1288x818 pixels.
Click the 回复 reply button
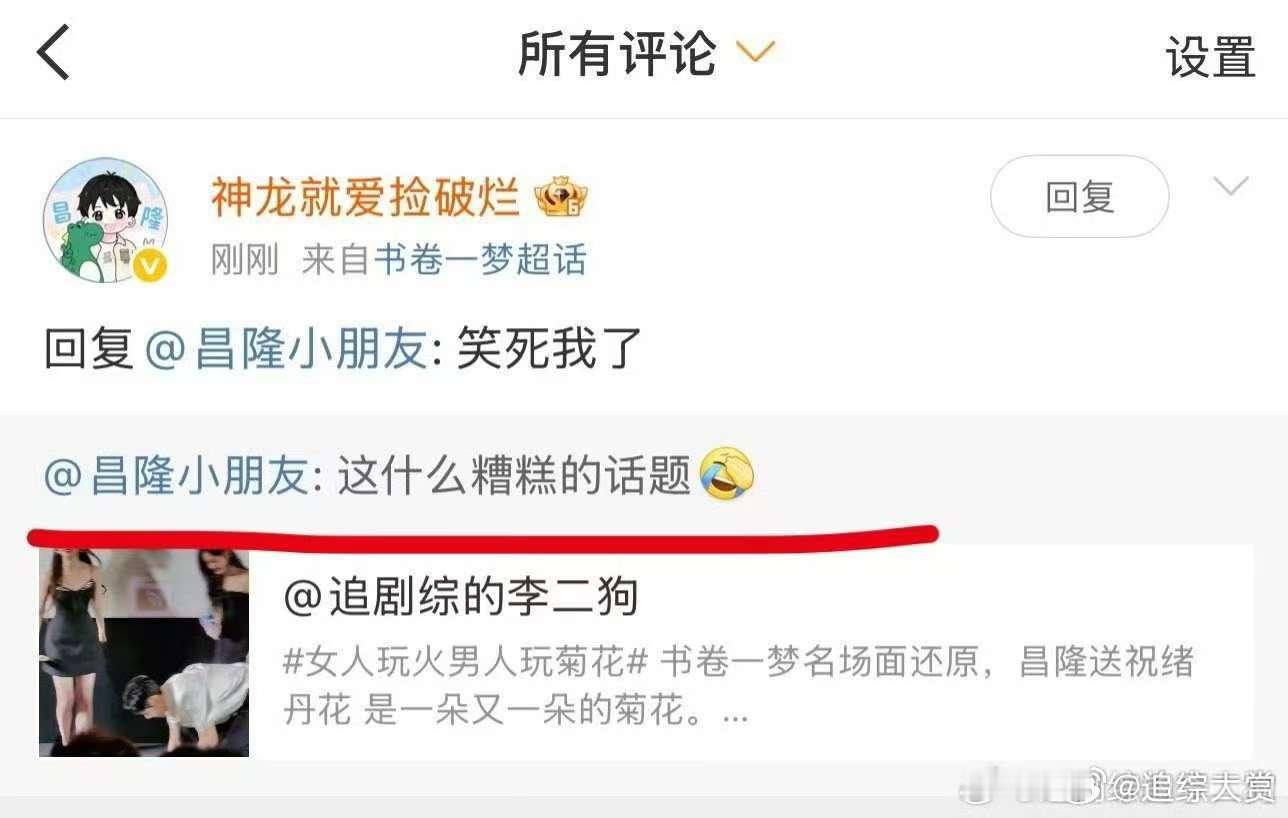pyautogui.click(x=1079, y=196)
